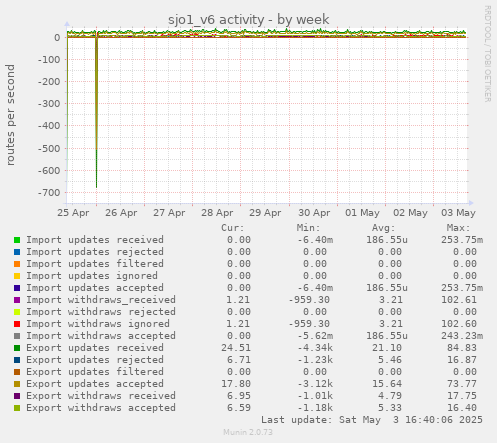Click the gray Import withdraws accepted swatch
Screen dimensions: 497x443
(x=17, y=336)
